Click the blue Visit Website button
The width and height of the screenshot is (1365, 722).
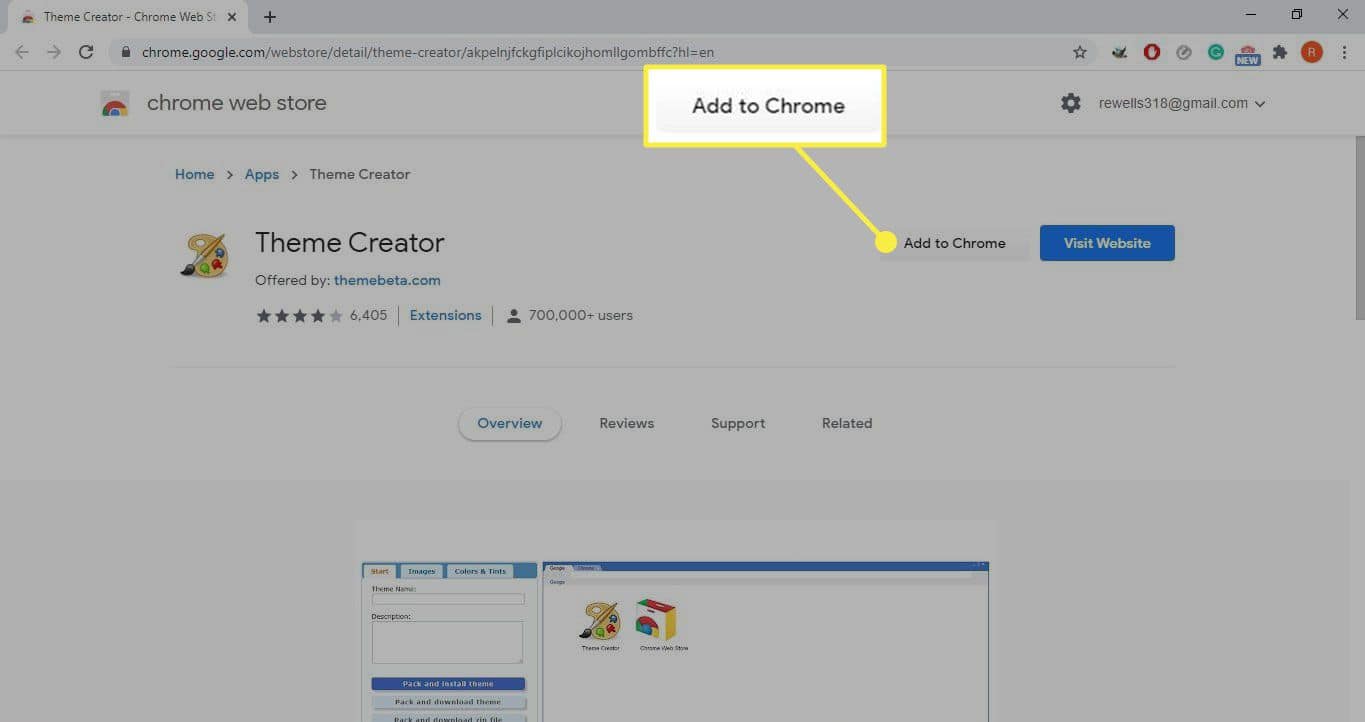pos(1107,243)
